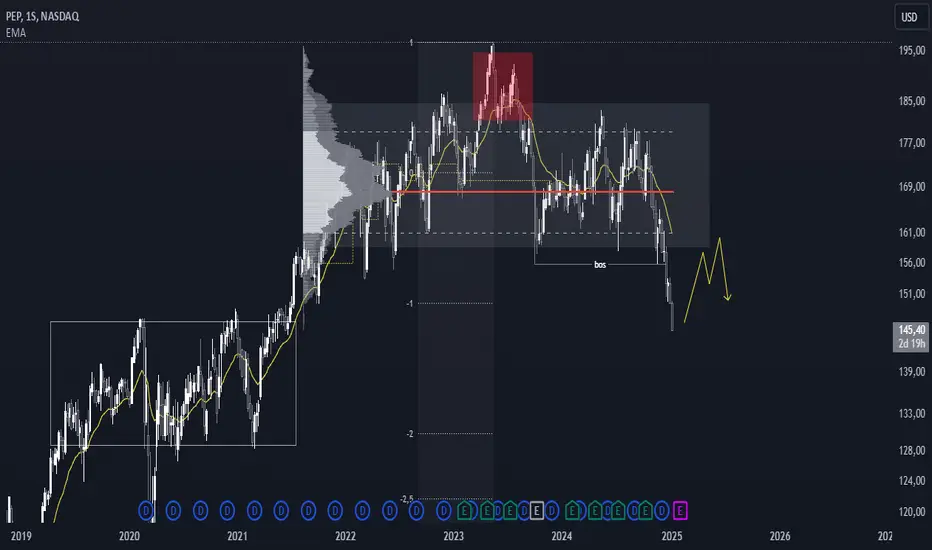Screen dimensions: 932x550
Task: Select the red shaded rectangle at the top
Action: click(503, 86)
